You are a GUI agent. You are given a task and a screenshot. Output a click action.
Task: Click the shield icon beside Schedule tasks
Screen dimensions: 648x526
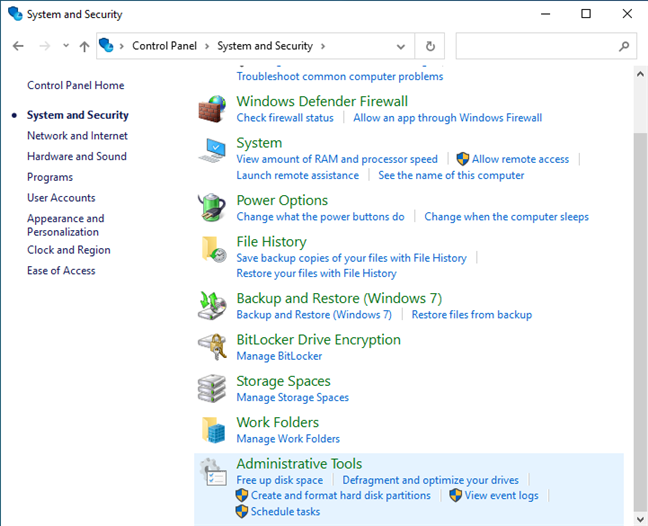[242, 512]
